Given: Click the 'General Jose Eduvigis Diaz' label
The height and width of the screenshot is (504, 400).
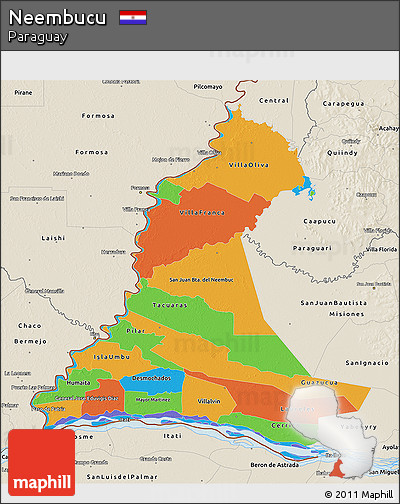Looking at the screenshot, I should point(86,398).
